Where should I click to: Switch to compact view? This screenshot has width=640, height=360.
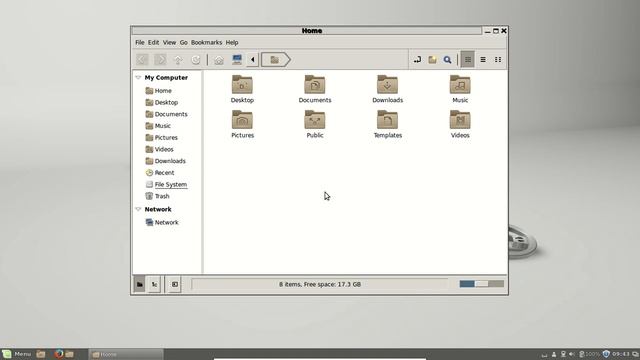coord(498,60)
